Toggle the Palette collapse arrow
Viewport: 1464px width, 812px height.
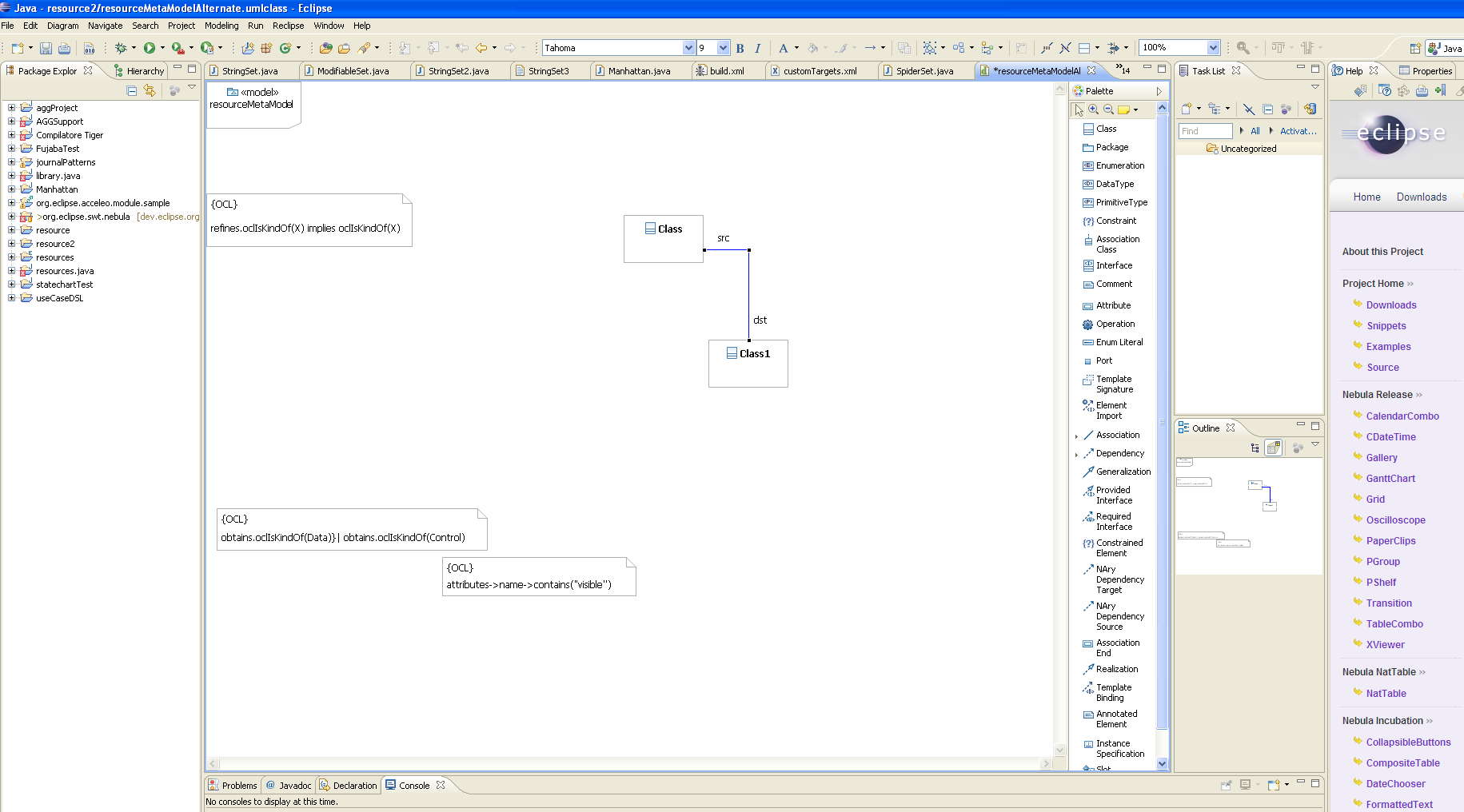click(1159, 91)
